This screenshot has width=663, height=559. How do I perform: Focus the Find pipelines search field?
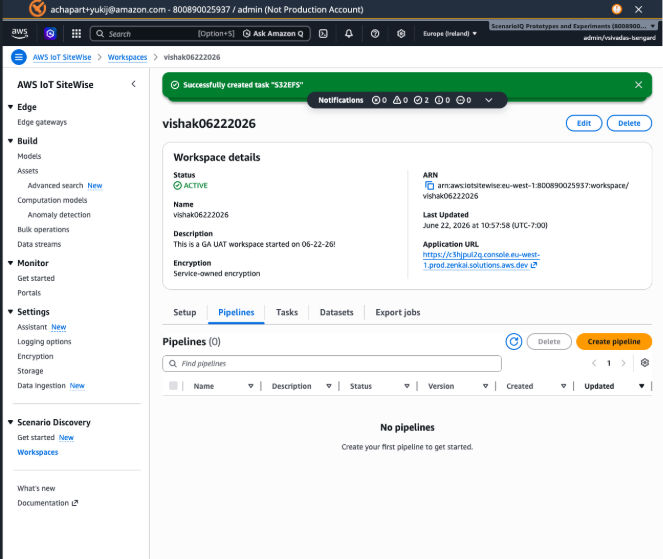click(x=332, y=363)
